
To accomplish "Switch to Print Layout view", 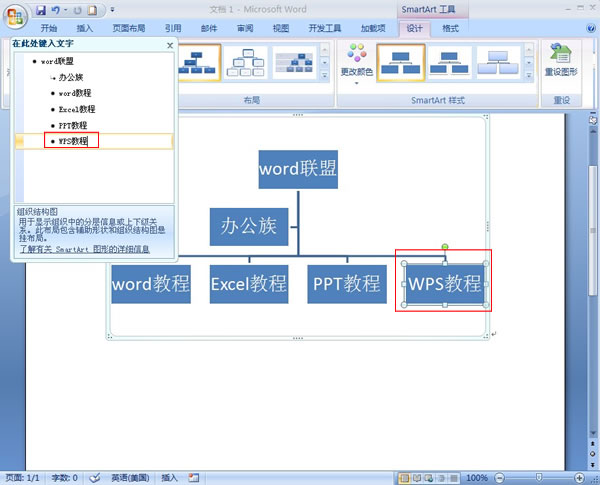I will pyautogui.click(x=404, y=478).
